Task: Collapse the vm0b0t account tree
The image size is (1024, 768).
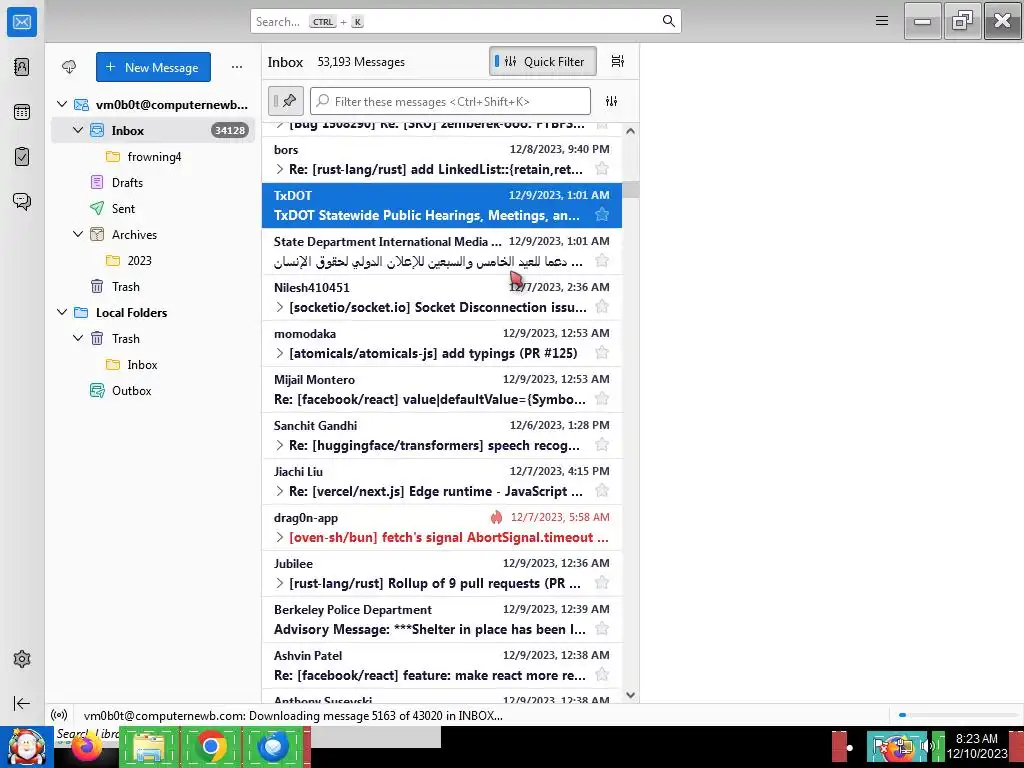Action: pos(62,104)
